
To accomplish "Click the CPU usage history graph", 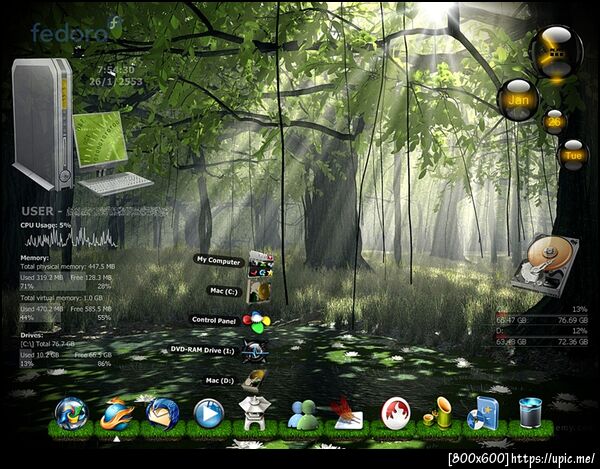I will click(71, 238).
